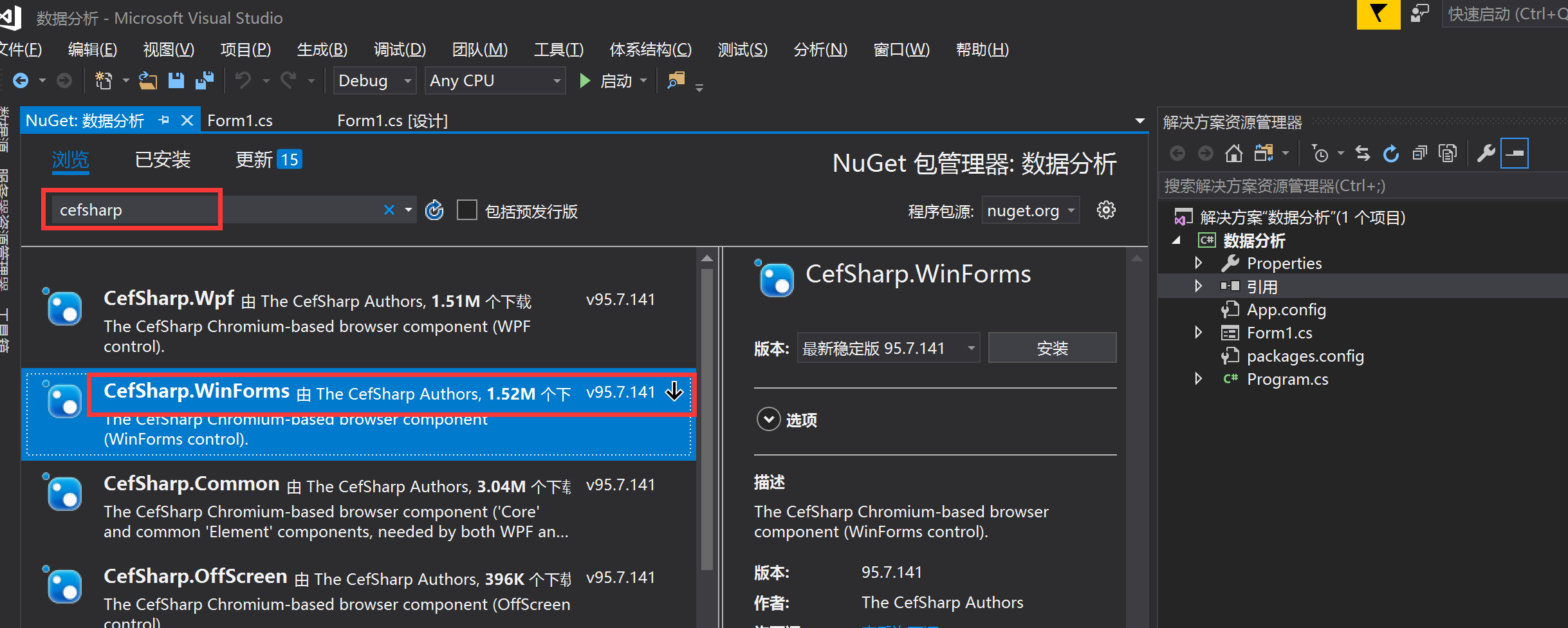The image size is (1568, 628).
Task: Click the 安装 button
Action: tap(1052, 348)
